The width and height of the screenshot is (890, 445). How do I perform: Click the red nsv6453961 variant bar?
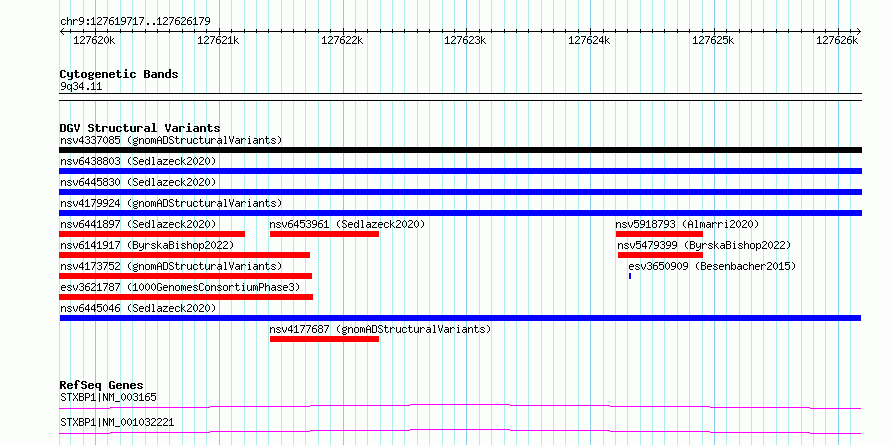point(324,234)
